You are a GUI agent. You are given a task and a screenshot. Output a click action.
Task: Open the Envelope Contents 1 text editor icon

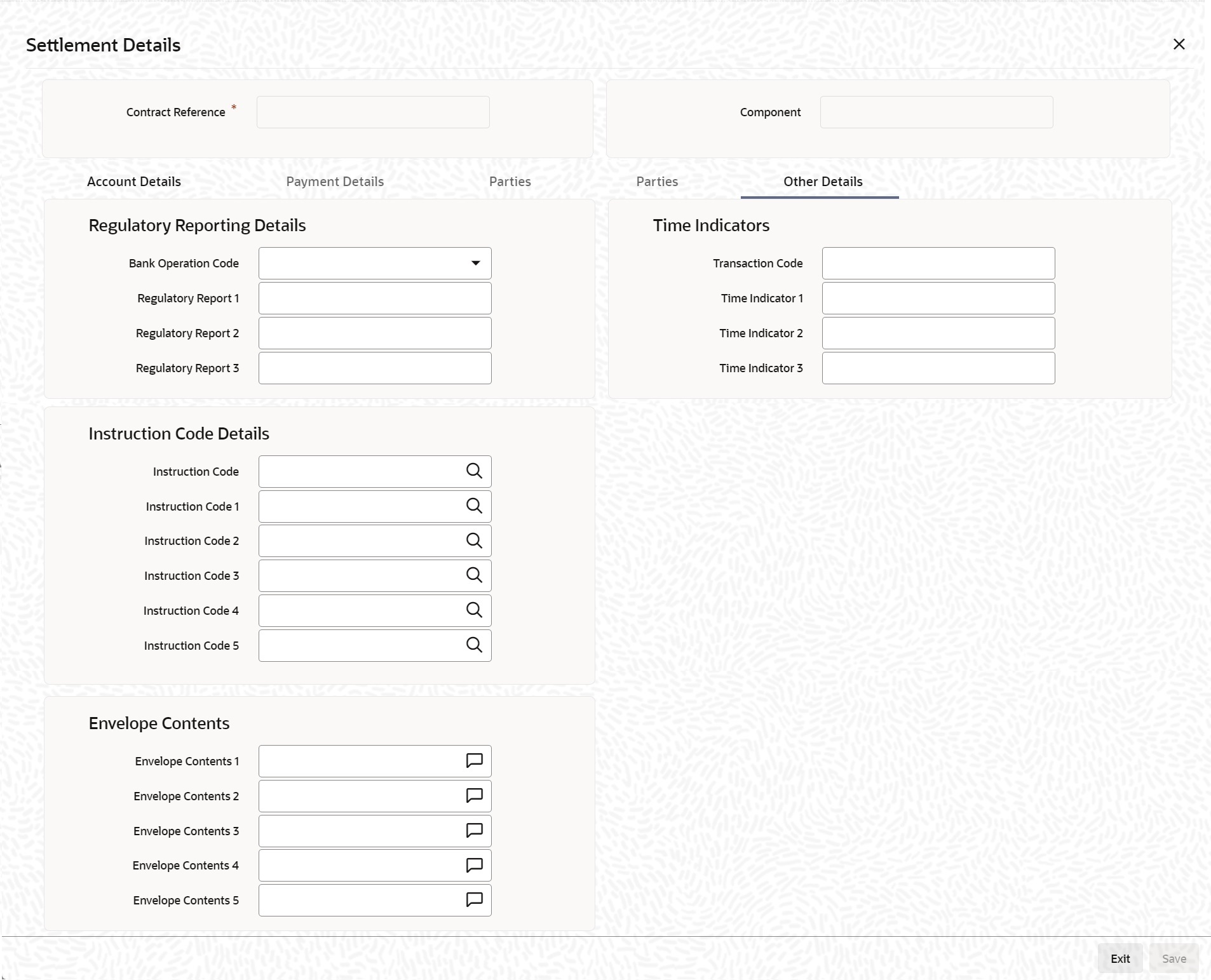pos(475,761)
